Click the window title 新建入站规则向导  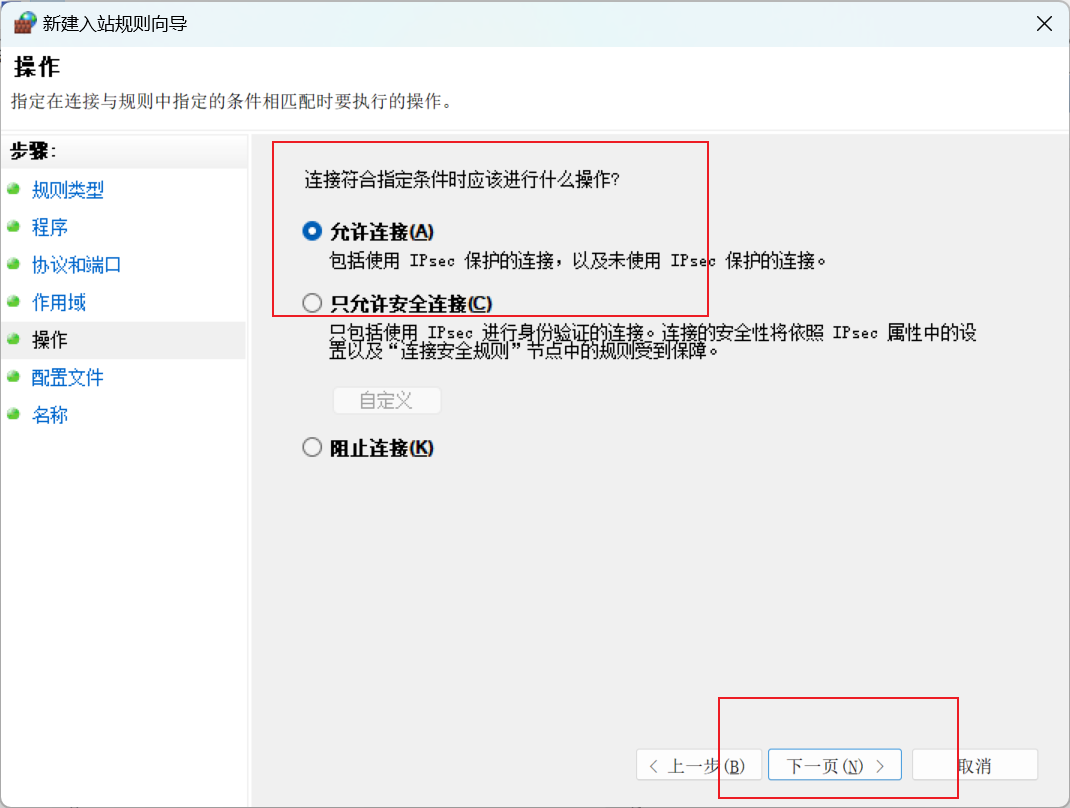[x=115, y=24]
